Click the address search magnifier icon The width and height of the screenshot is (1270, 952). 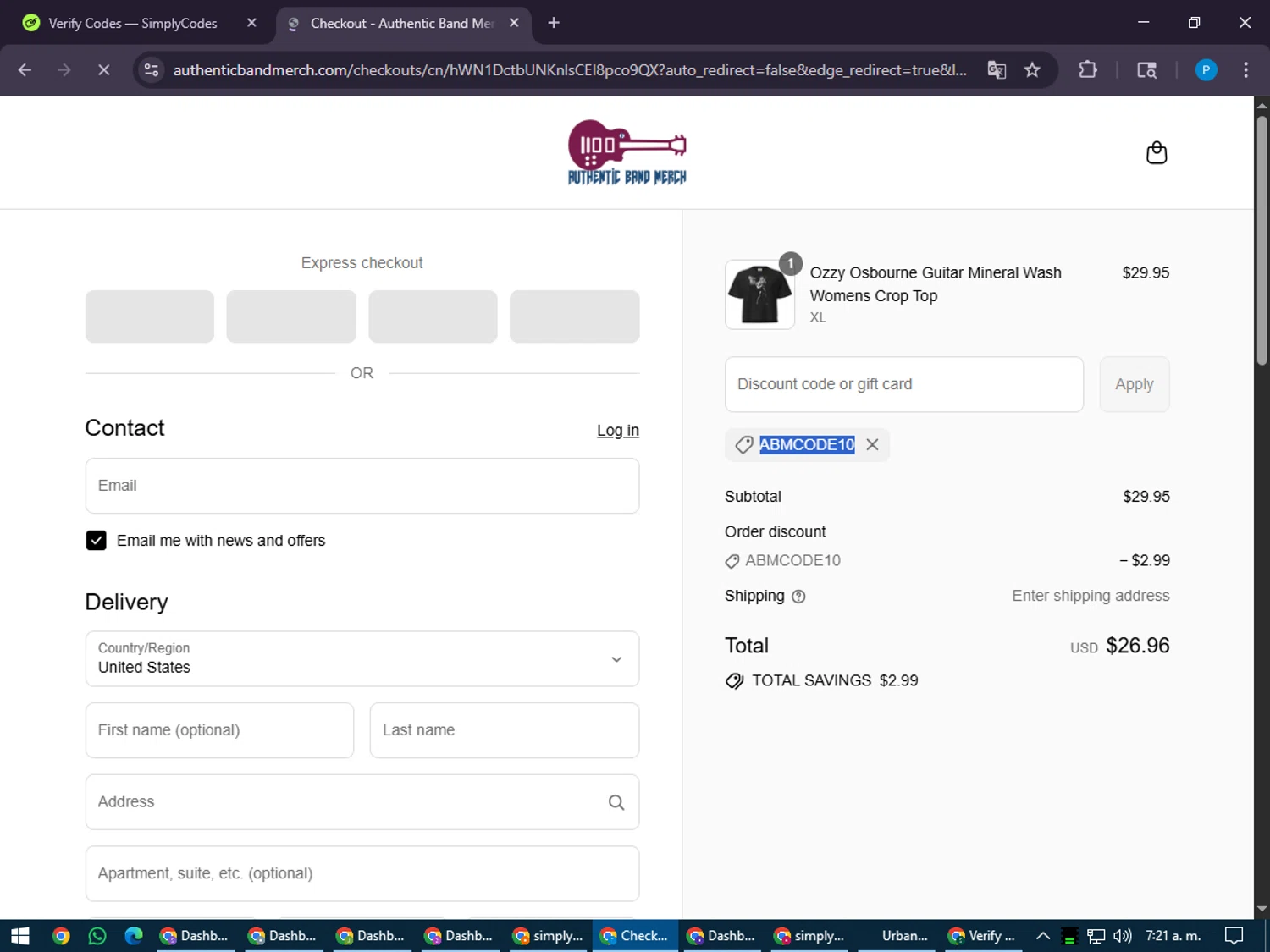616,802
